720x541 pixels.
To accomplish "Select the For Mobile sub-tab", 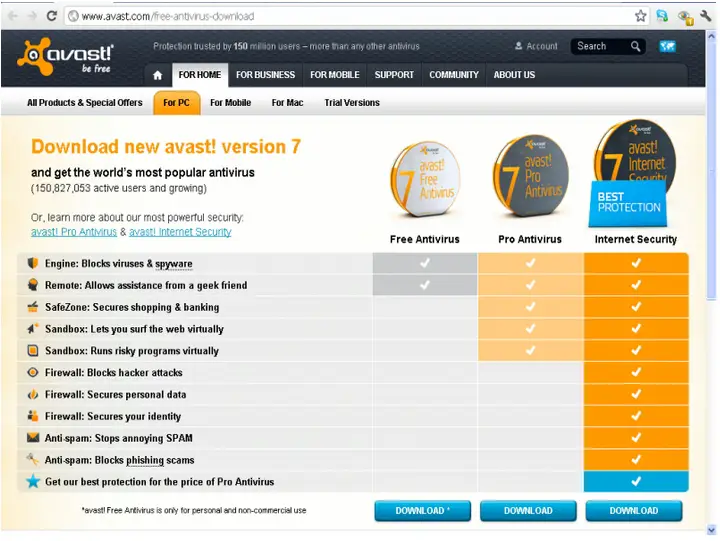I will (x=231, y=102).
